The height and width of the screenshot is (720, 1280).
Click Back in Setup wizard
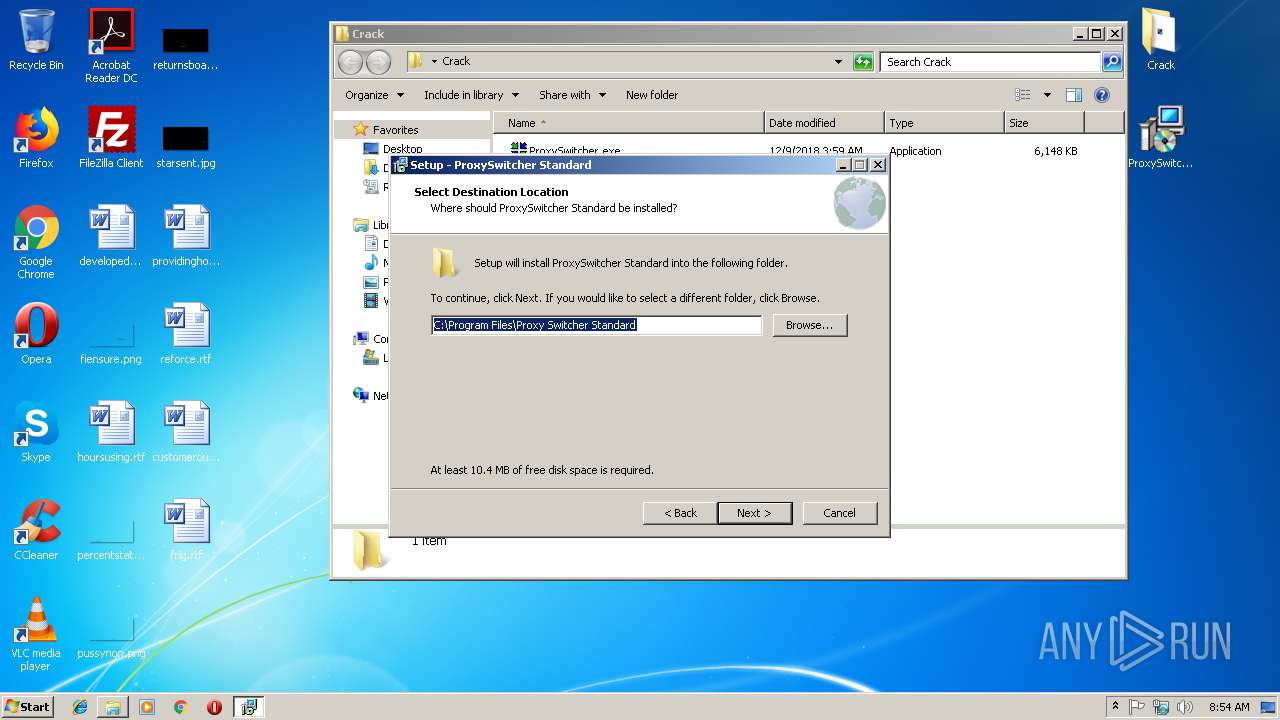(680, 513)
